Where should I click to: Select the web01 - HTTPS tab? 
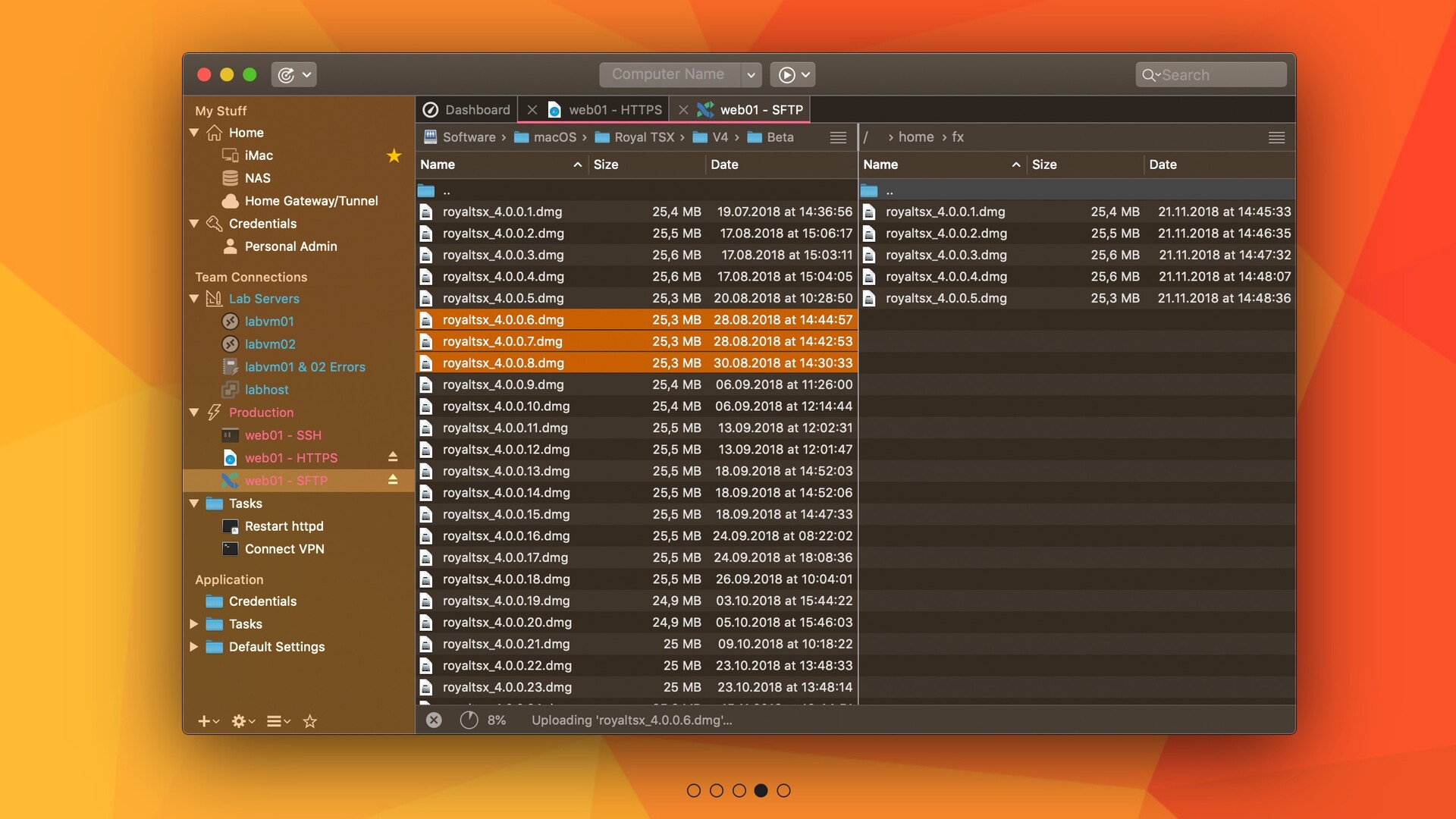[x=615, y=111]
